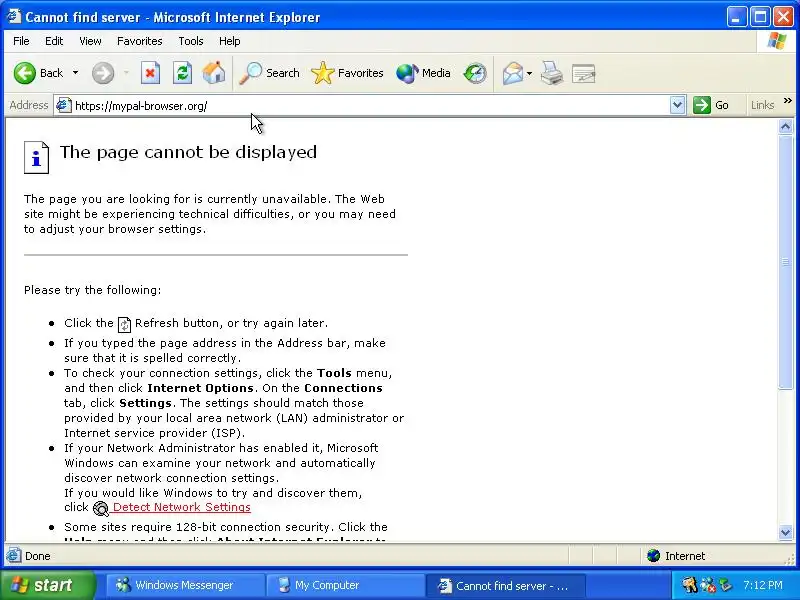Open the Back history dropdown arrow

click(76, 73)
